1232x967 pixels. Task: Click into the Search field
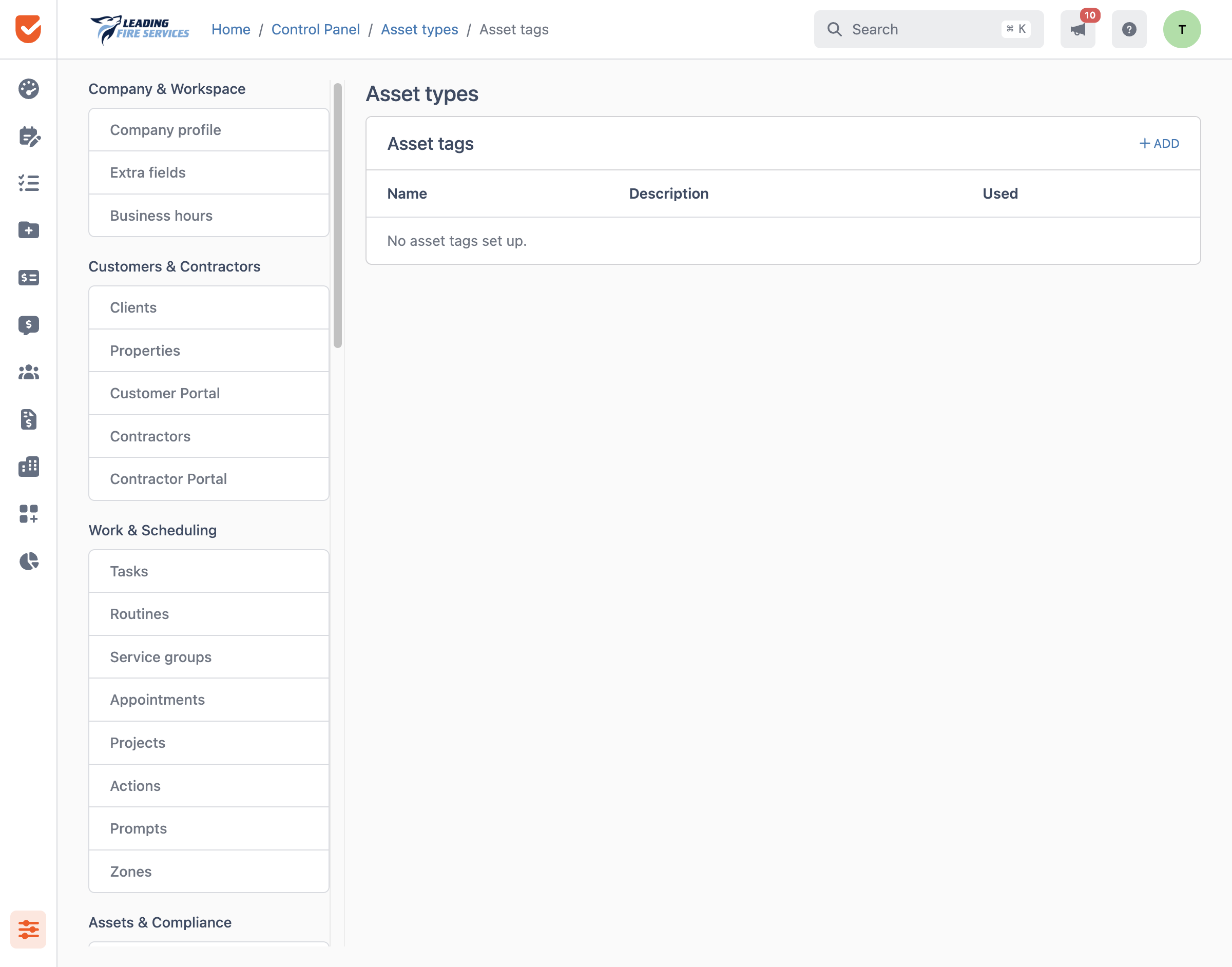[929, 29]
